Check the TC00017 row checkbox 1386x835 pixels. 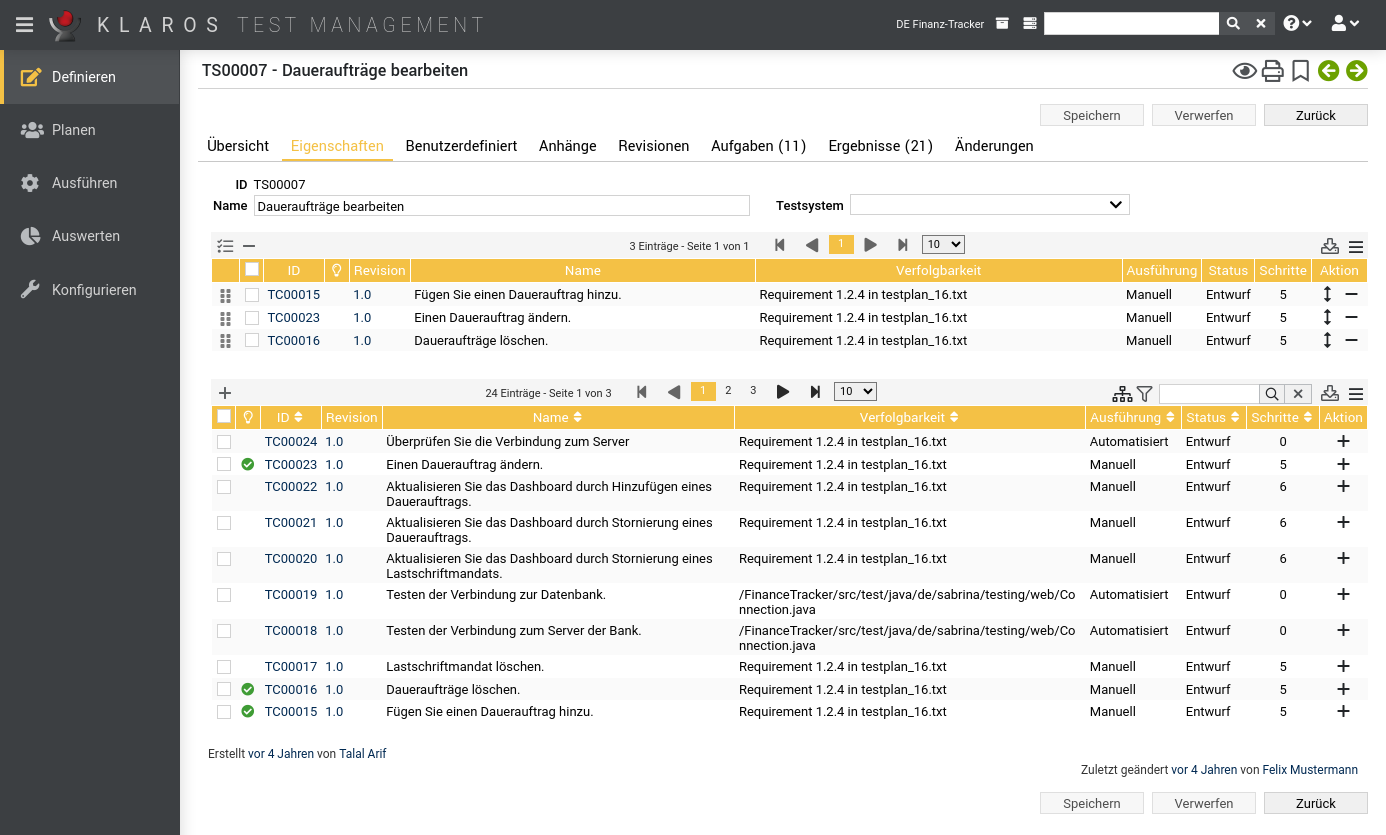click(x=224, y=667)
